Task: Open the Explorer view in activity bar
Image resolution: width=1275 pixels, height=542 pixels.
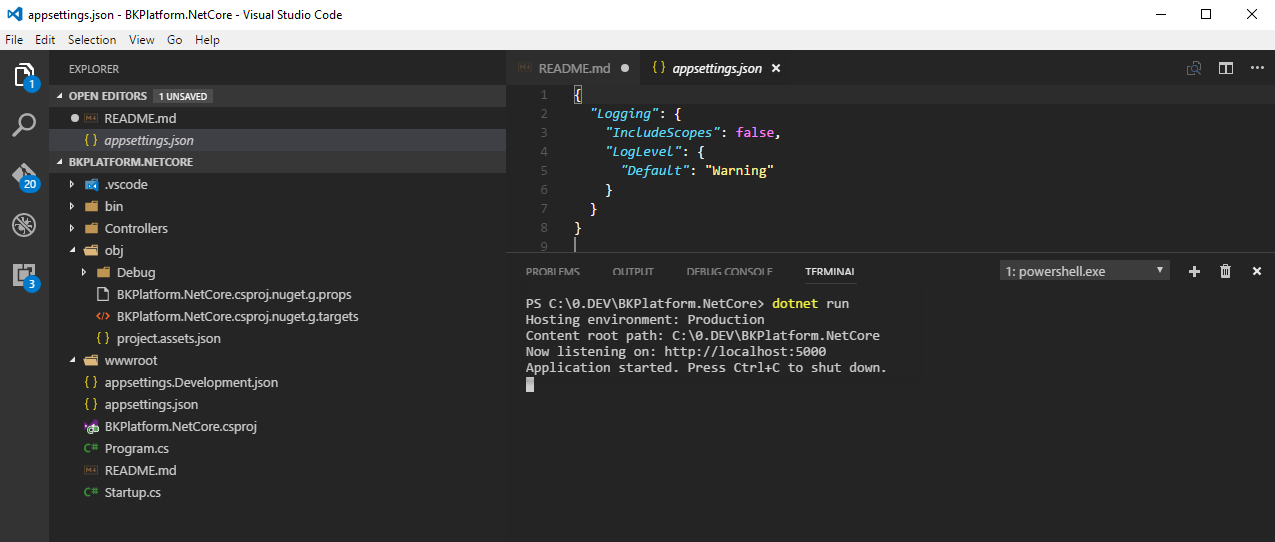Action: point(24,75)
